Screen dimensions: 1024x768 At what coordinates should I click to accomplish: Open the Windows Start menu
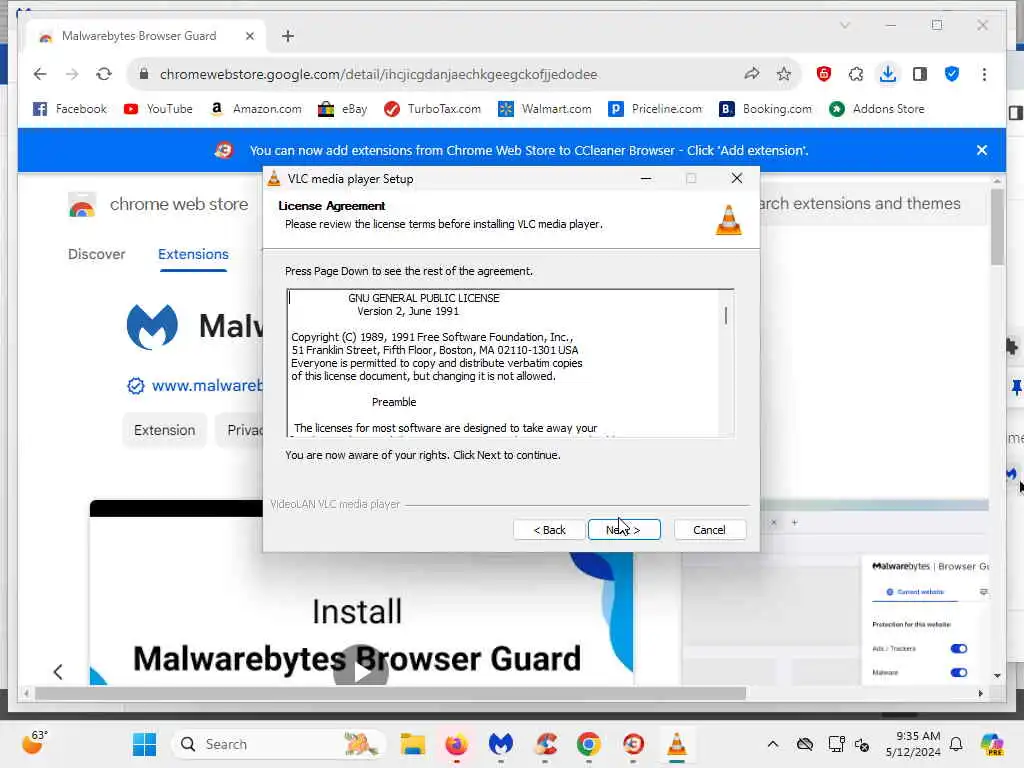pyautogui.click(x=144, y=744)
